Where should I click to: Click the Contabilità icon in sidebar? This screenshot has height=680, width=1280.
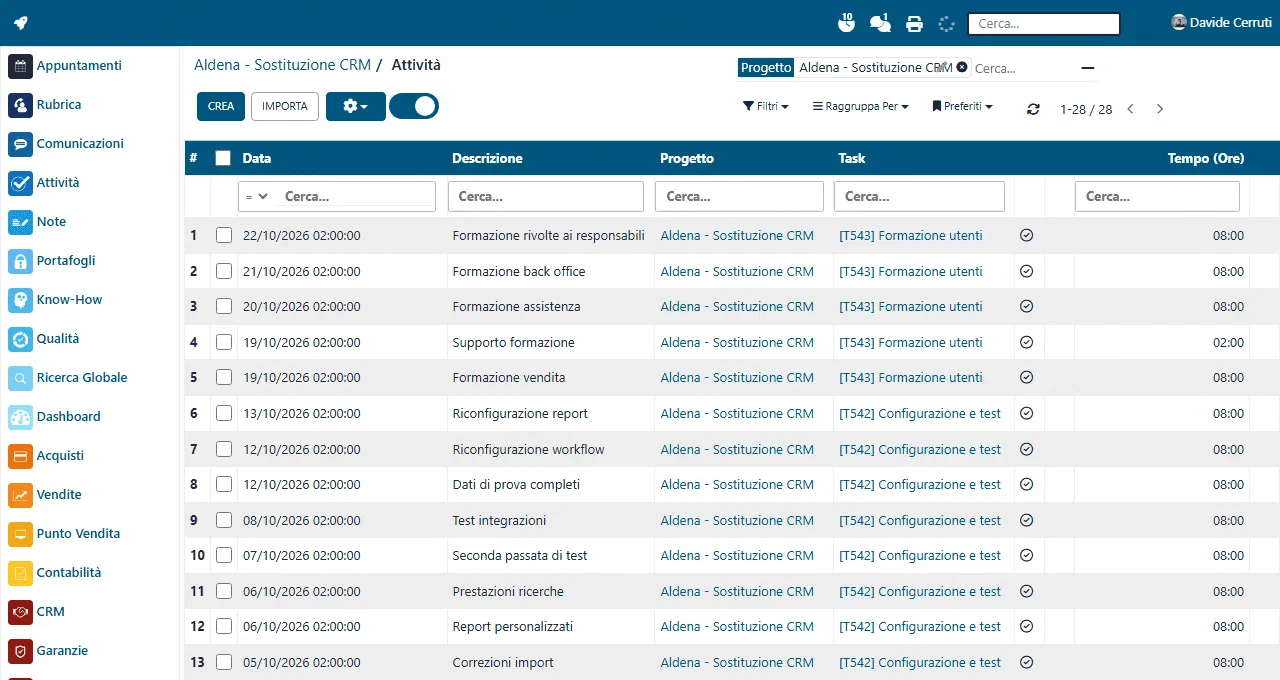click(x=21, y=573)
